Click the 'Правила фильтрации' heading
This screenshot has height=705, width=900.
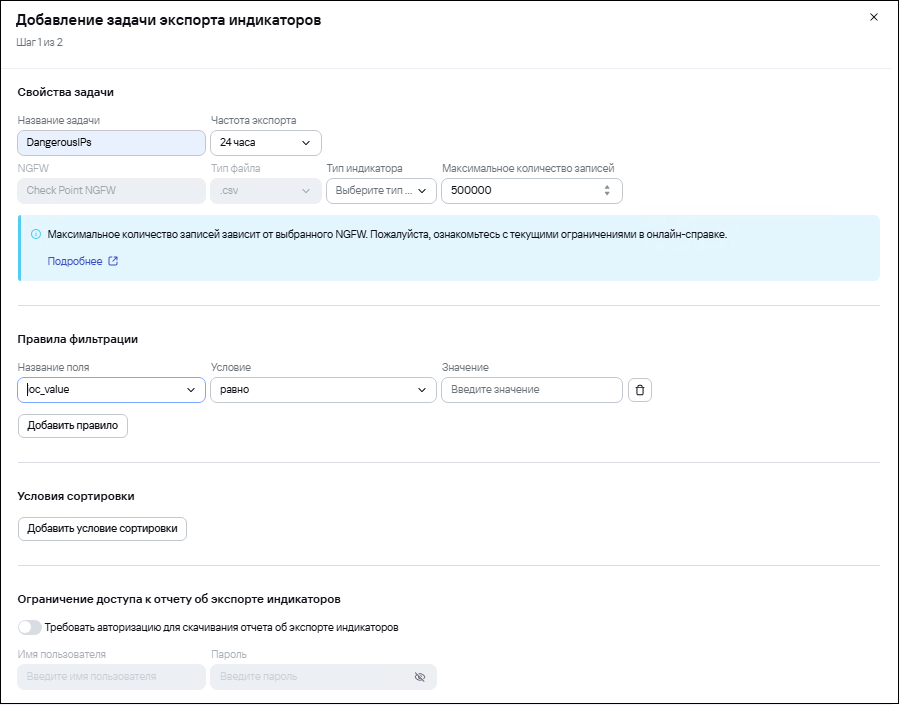point(77,339)
